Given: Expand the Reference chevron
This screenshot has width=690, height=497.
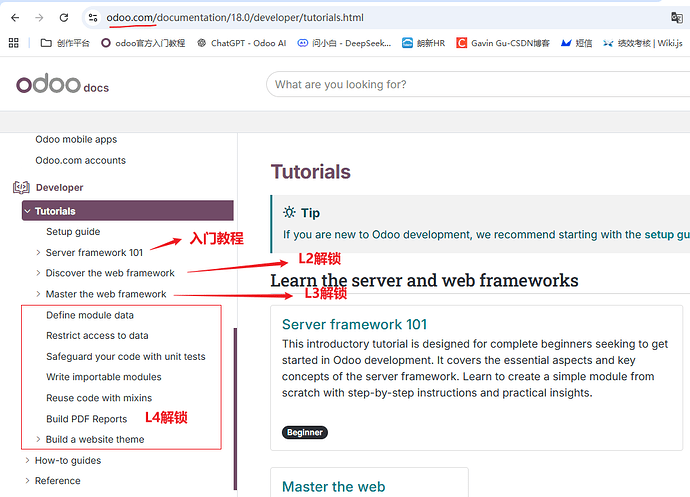Looking at the screenshot, I should tap(27, 481).
